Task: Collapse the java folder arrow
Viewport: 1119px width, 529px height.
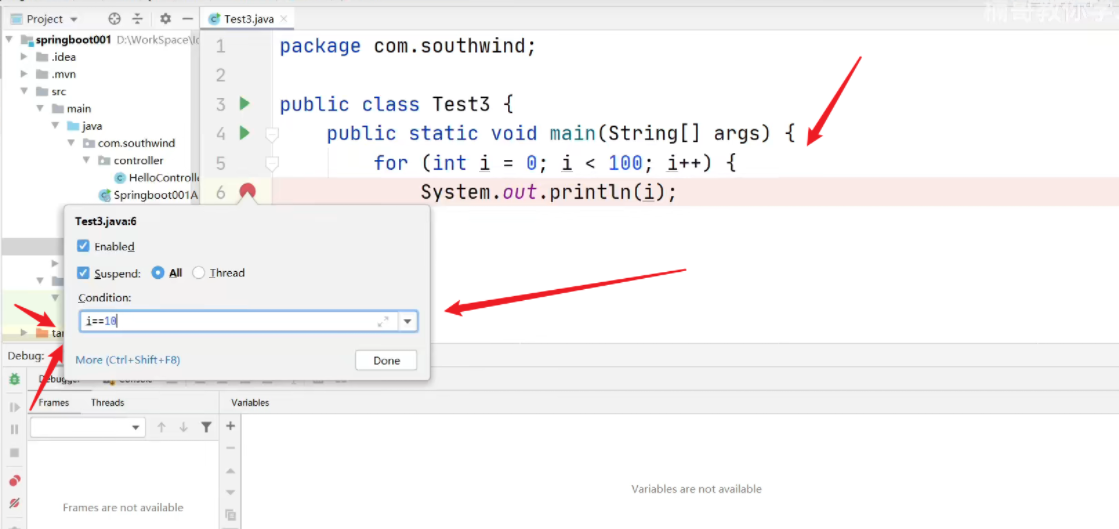Action: click(x=56, y=126)
